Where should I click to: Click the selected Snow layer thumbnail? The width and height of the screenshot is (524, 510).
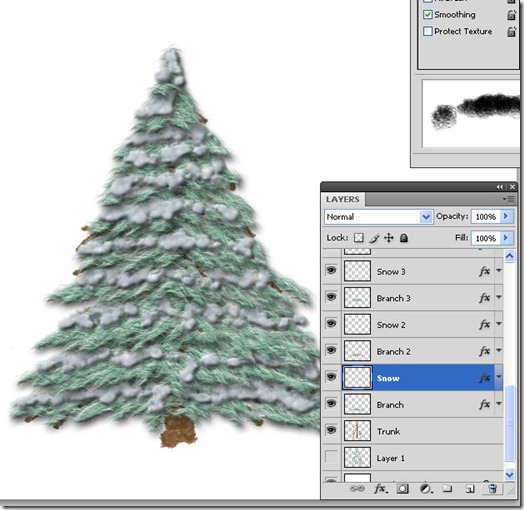coord(357,377)
